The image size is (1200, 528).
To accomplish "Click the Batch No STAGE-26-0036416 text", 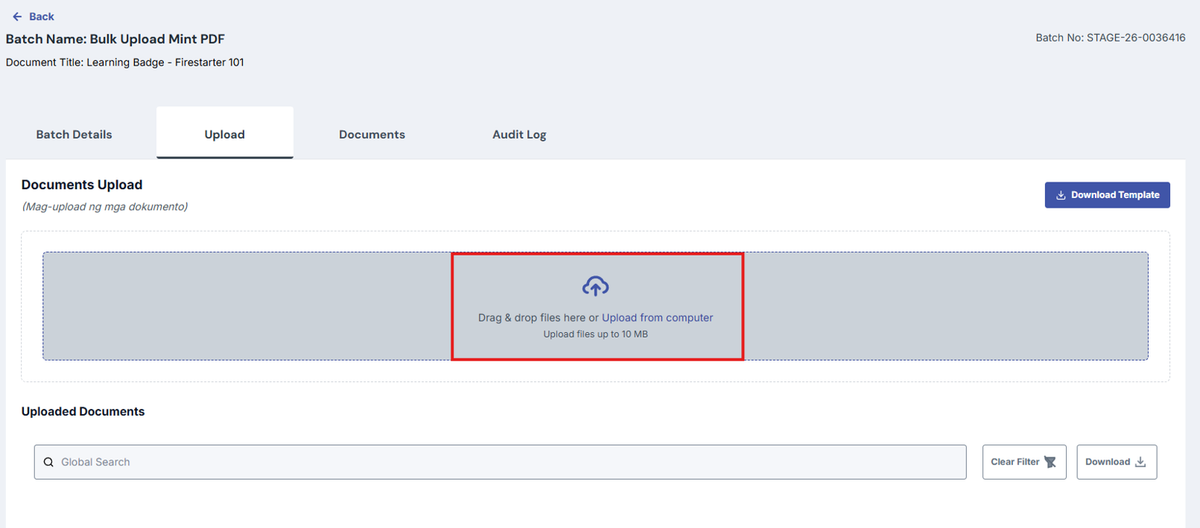I will coord(1110,38).
